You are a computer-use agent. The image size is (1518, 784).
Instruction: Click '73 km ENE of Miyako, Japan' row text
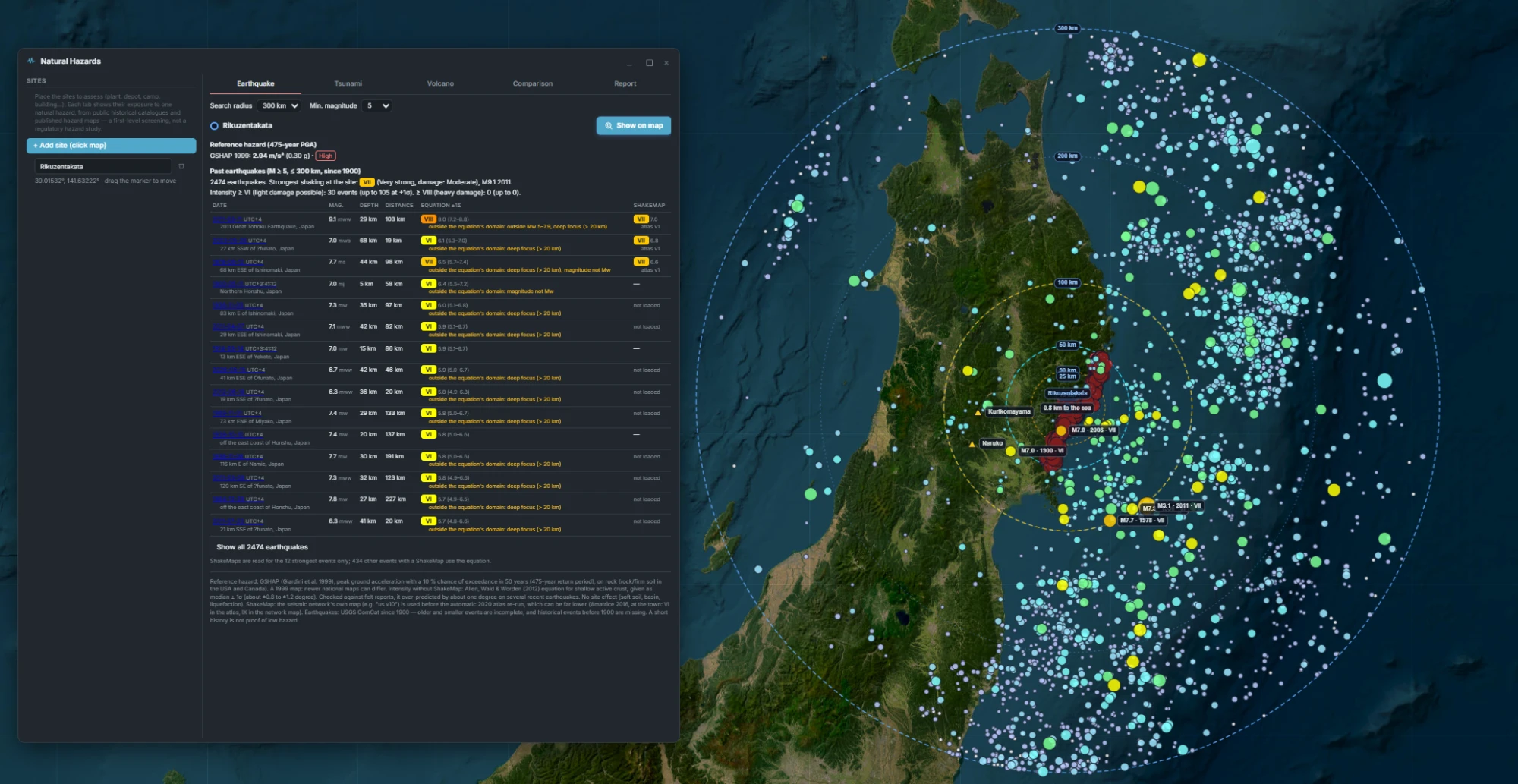[256, 422]
